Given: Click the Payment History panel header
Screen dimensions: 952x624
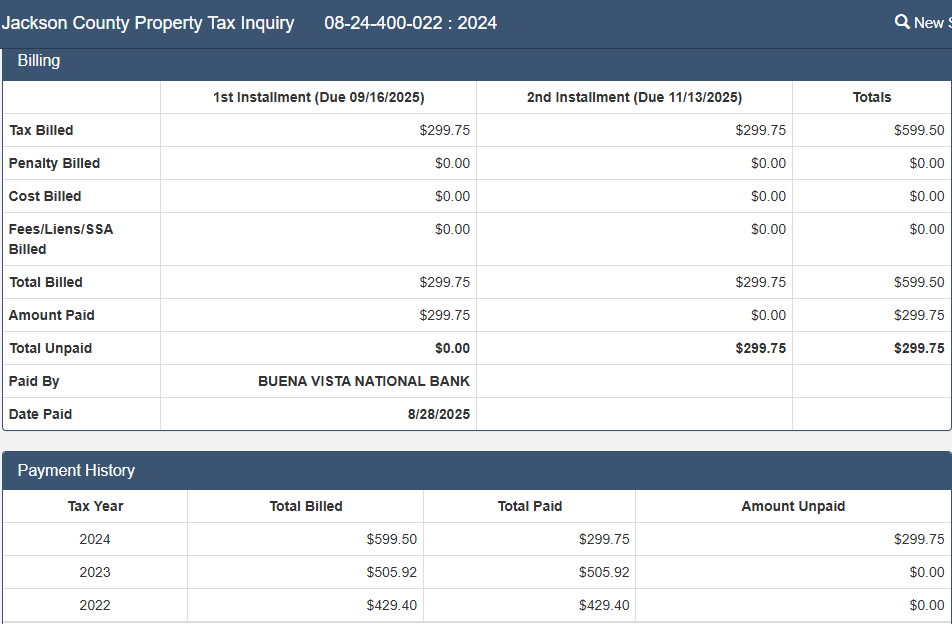Looking at the screenshot, I should click(x=76, y=470).
